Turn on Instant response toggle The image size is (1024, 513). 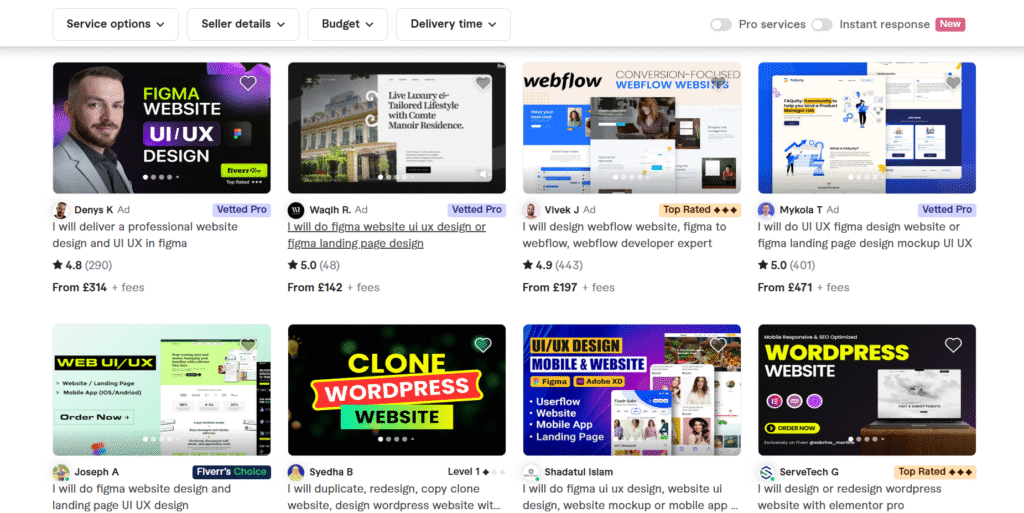click(822, 24)
